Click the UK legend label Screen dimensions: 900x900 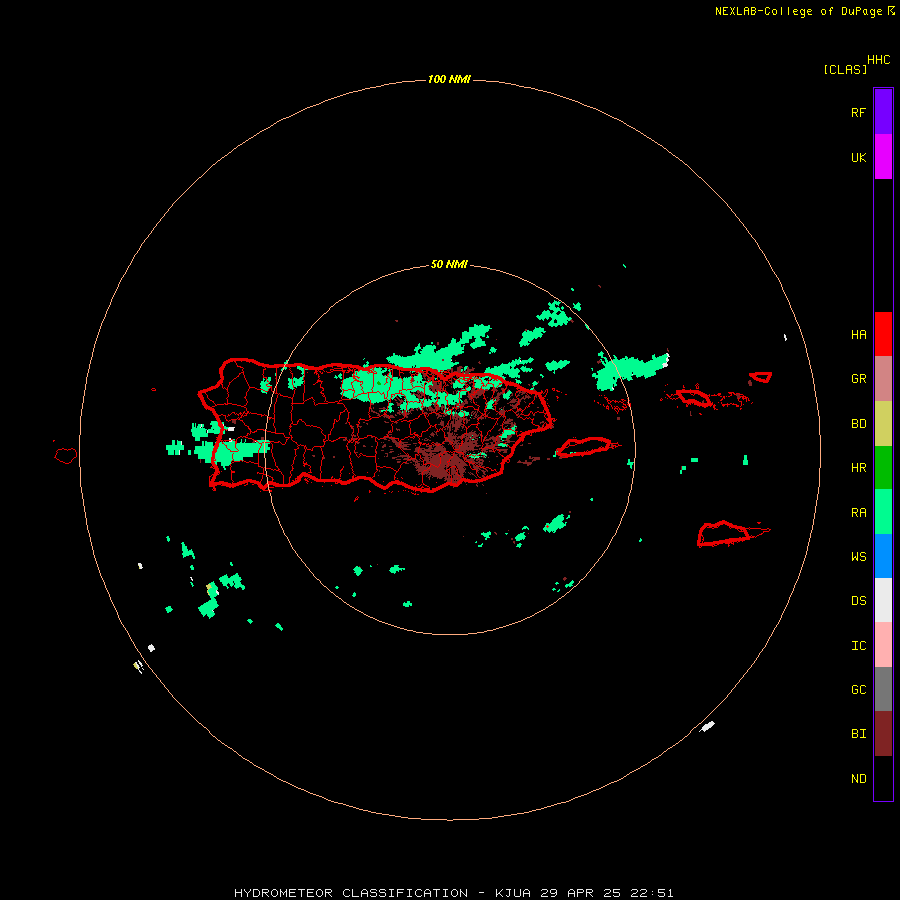pyautogui.click(x=858, y=158)
